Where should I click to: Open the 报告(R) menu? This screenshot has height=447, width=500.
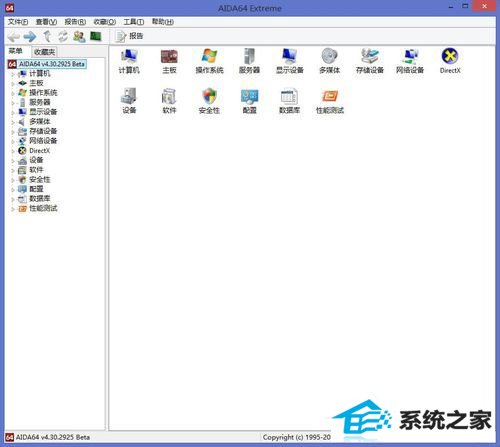(75, 22)
